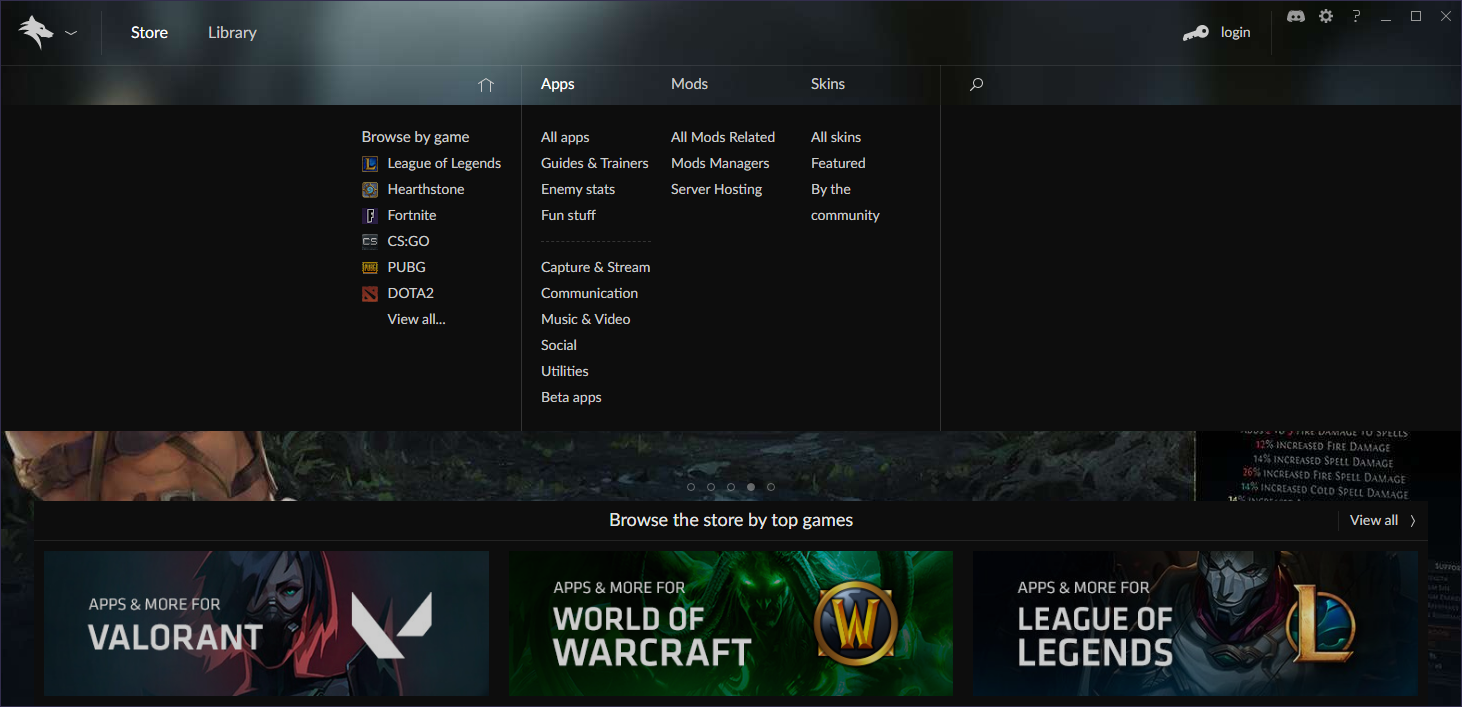Screen dimensions: 1462x707
Task: Click the search magnifier icon
Action: pos(977,85)
